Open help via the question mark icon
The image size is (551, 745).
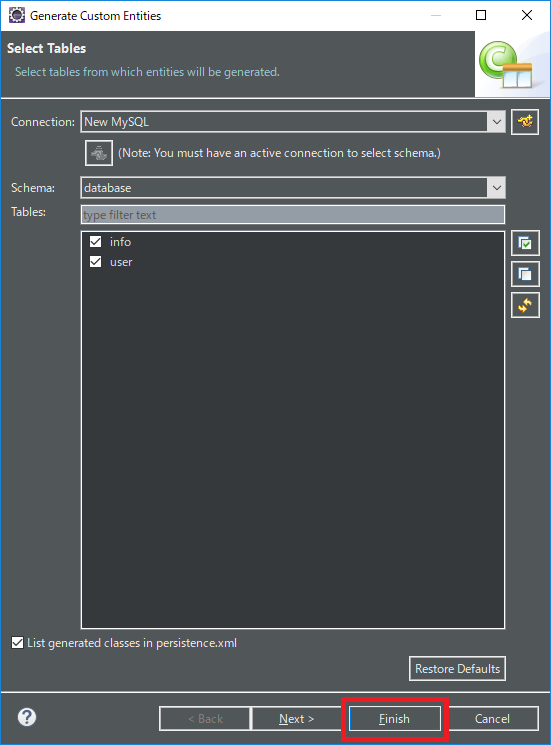[27, 717]
